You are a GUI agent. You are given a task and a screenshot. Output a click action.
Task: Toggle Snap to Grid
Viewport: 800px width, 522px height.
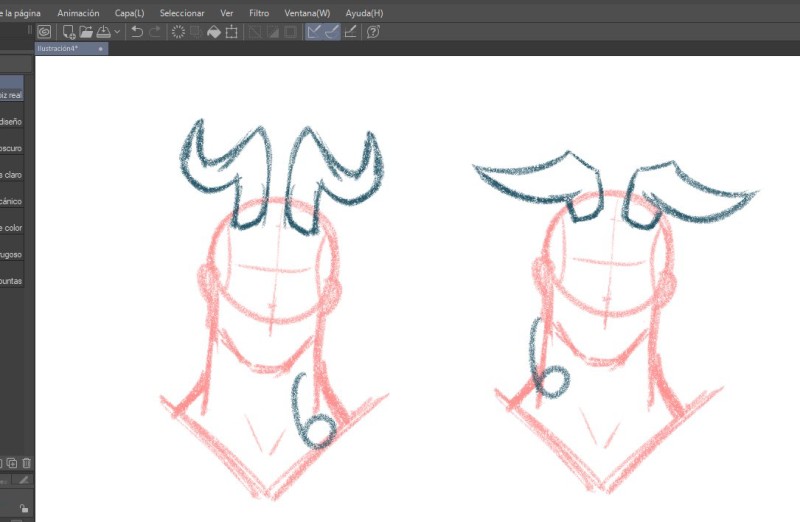click(351, 32)
